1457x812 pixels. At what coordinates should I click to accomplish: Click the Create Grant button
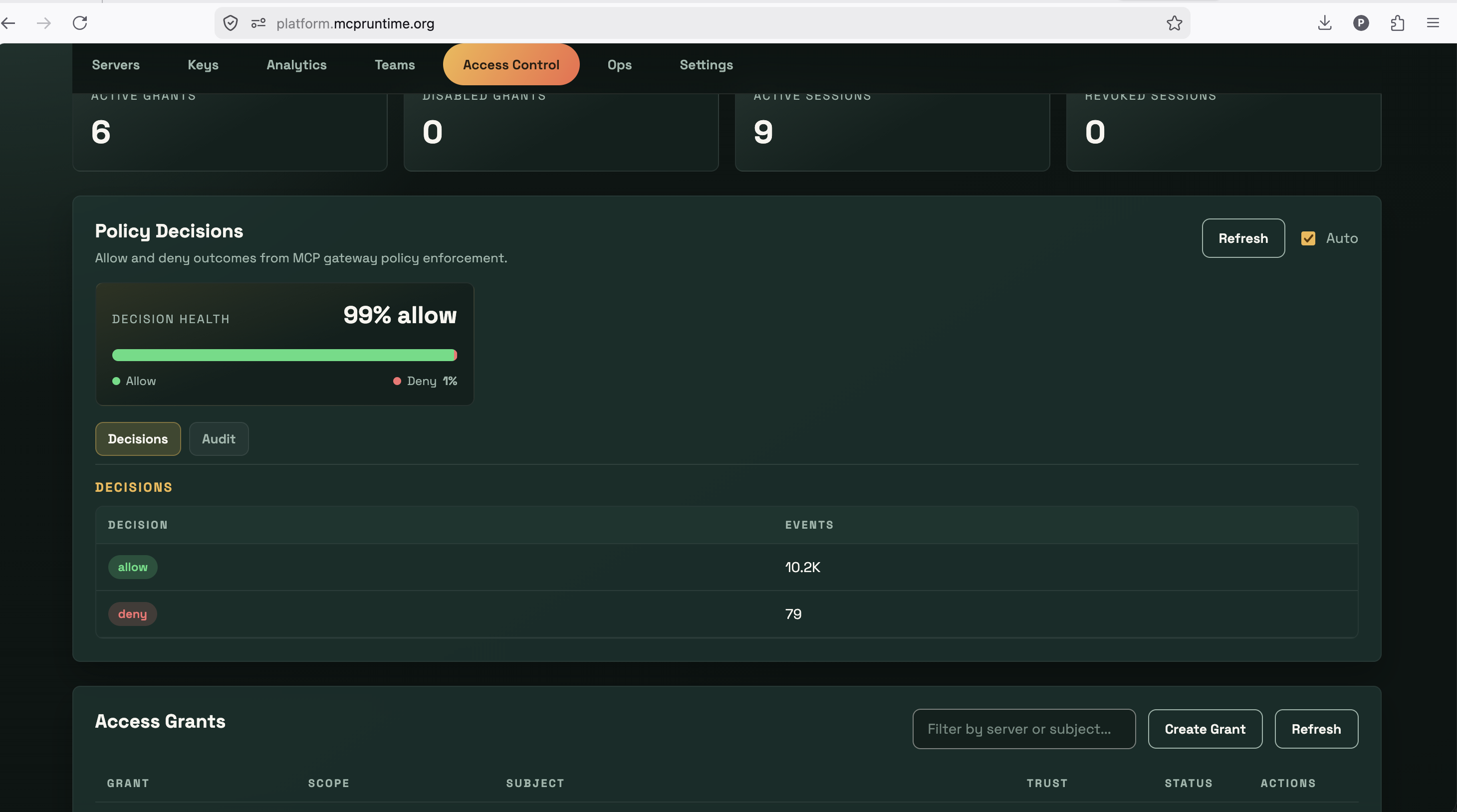pos(1205,729)
